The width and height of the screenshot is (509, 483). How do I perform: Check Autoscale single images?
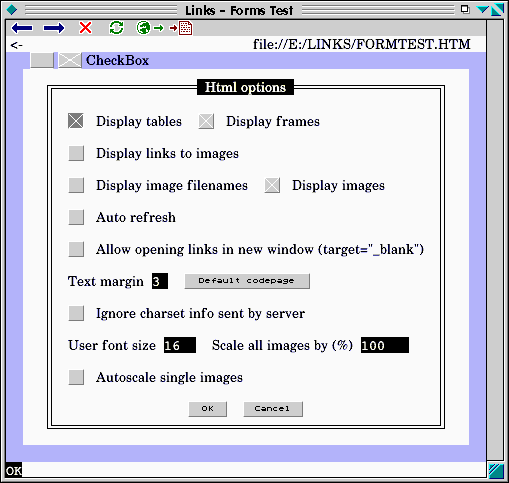coord(76,377)
